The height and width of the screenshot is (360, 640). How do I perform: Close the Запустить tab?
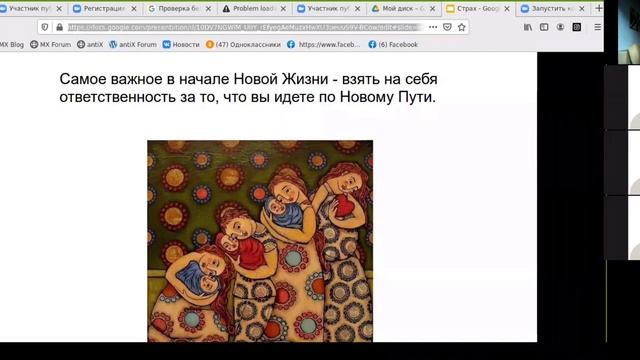[x=582, y=9]
